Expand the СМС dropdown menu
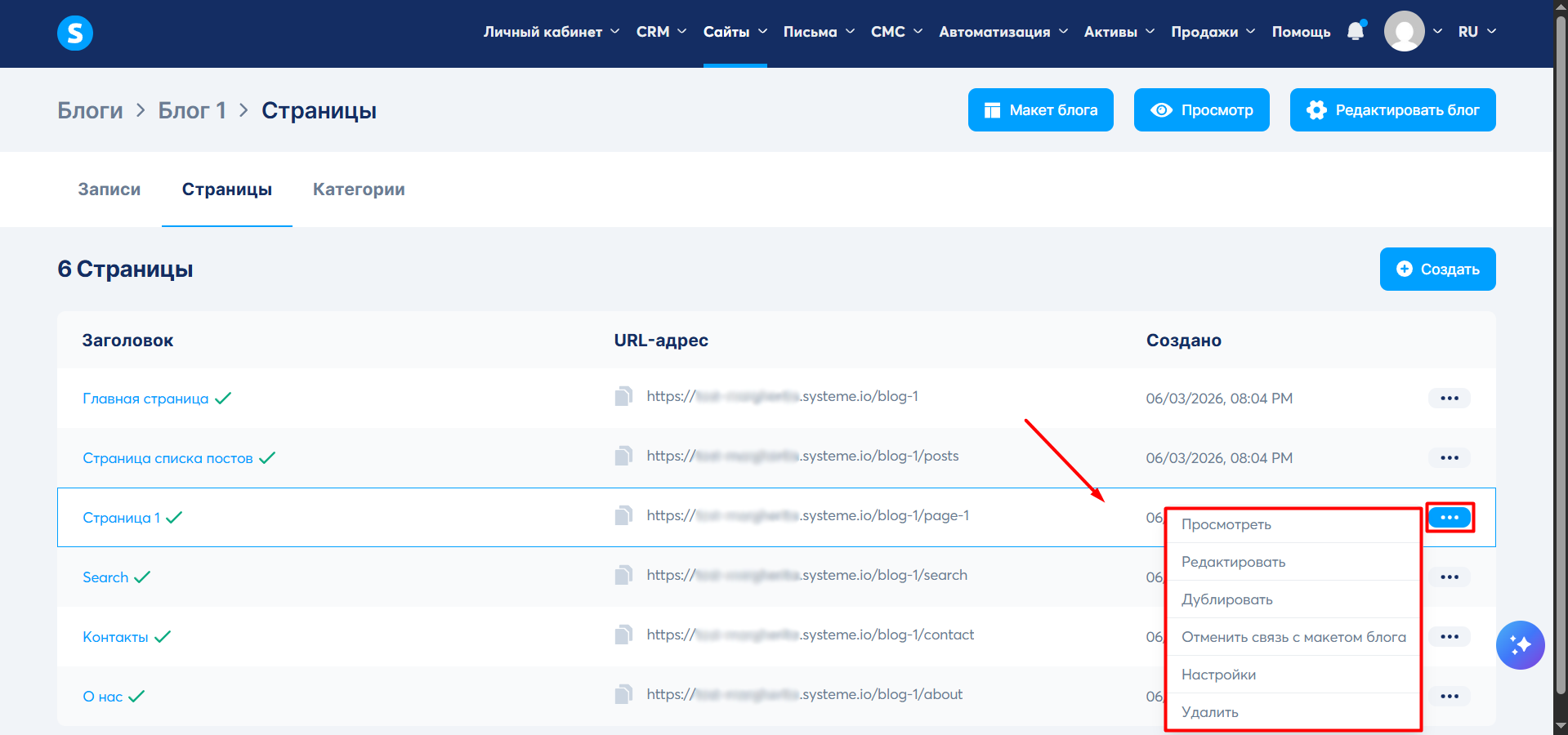1568x735 pixels. (x=896, y=32)
